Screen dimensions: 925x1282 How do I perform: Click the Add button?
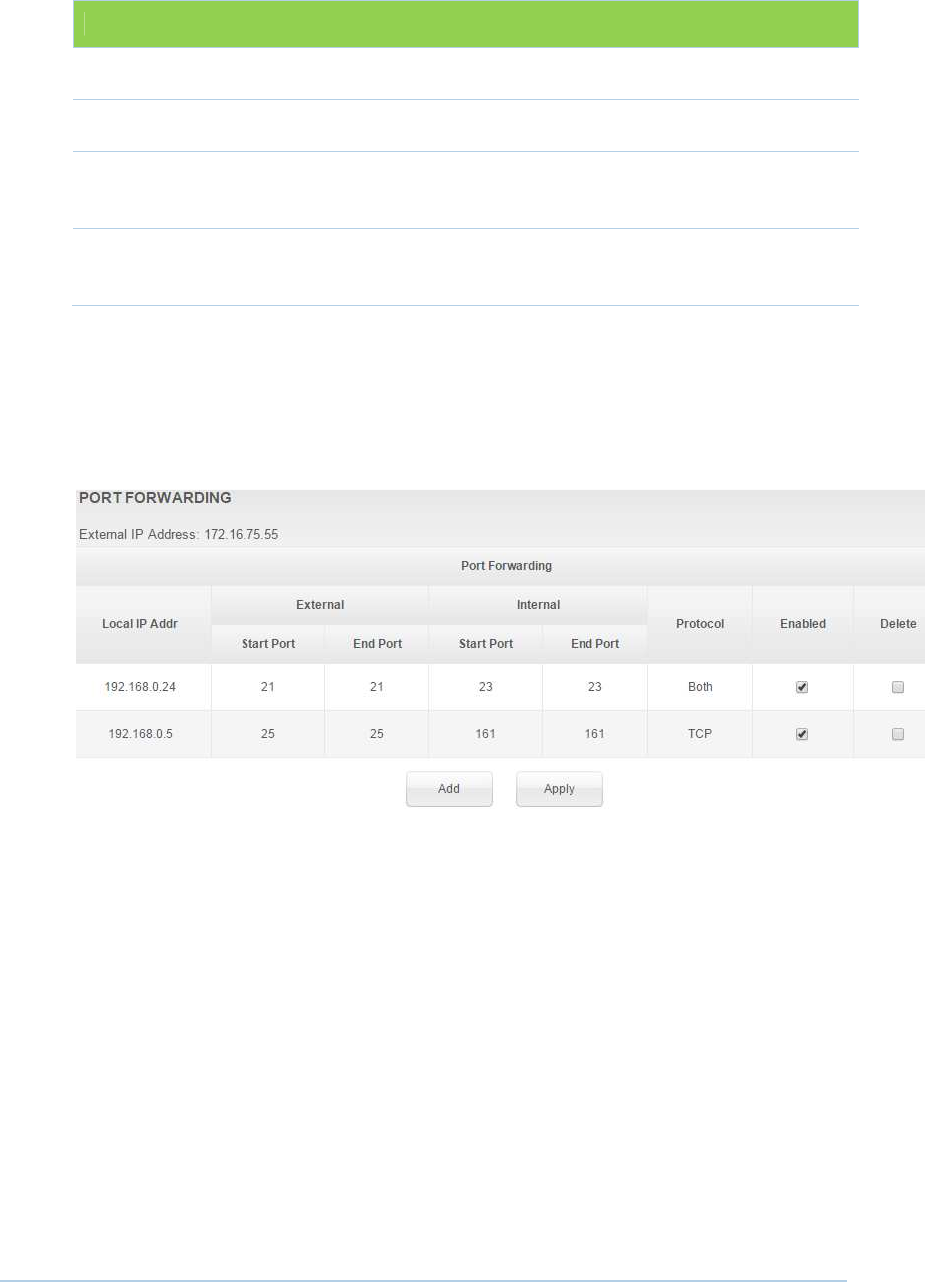pos(449,789)
